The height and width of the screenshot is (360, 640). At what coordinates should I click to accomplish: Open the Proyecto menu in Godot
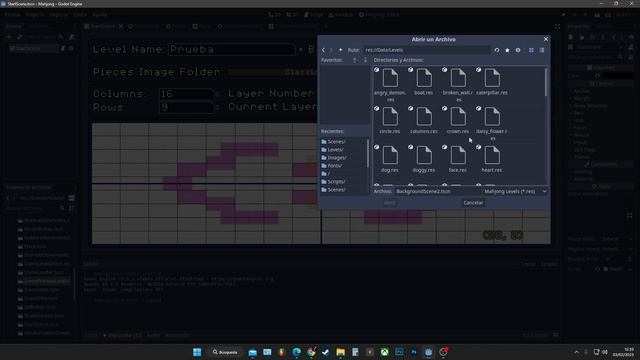tap(35, 15)
